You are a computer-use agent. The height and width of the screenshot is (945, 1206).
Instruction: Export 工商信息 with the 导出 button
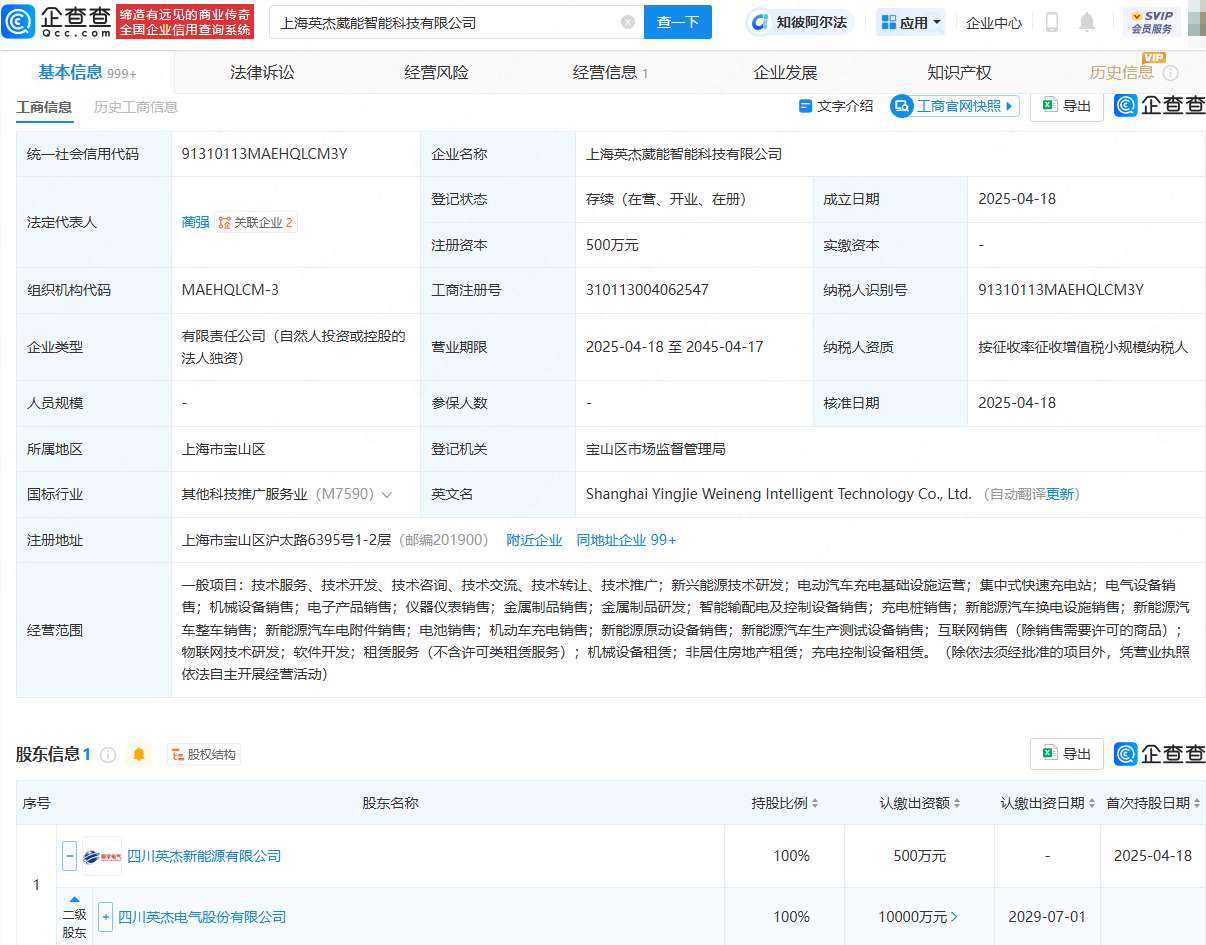[x=1066, y=106]
